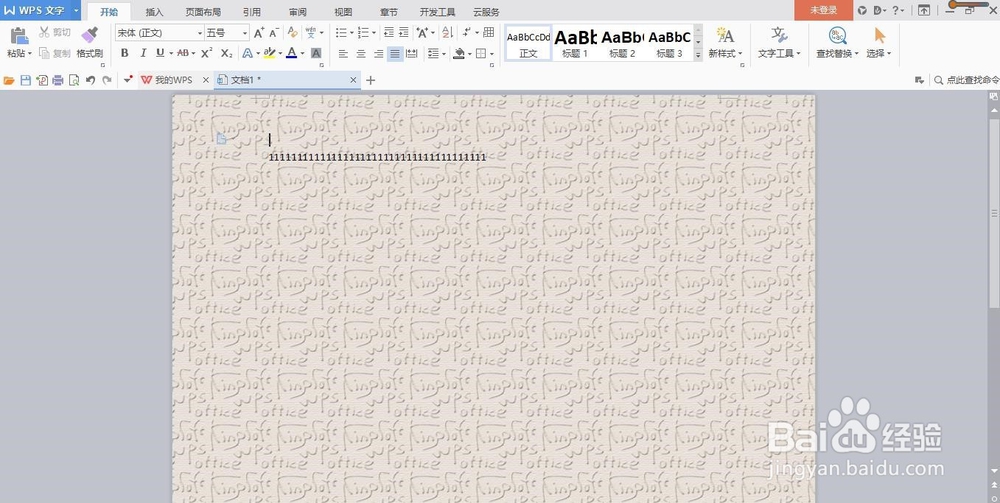Decrease font size with A- icon
Viewport: 1000px width, 503px height.
tap(274, 33)
